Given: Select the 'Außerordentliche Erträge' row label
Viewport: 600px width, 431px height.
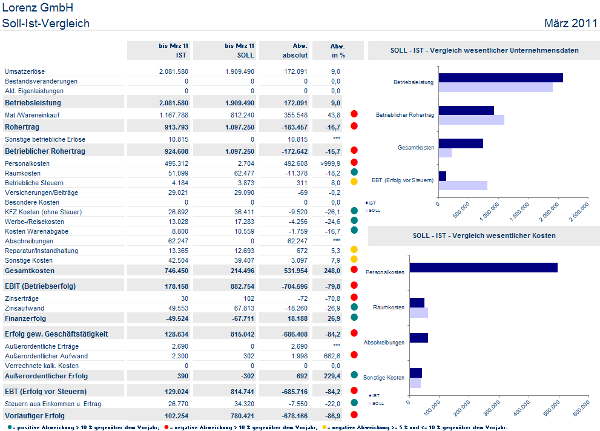Looking at the screenshot, I should 42,346.
